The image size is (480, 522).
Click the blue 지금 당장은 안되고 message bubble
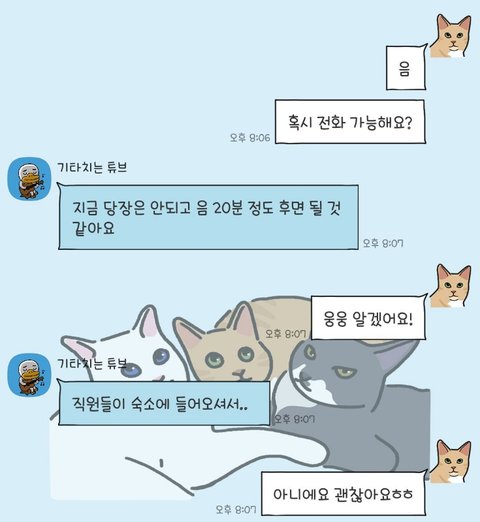(208, 217)
